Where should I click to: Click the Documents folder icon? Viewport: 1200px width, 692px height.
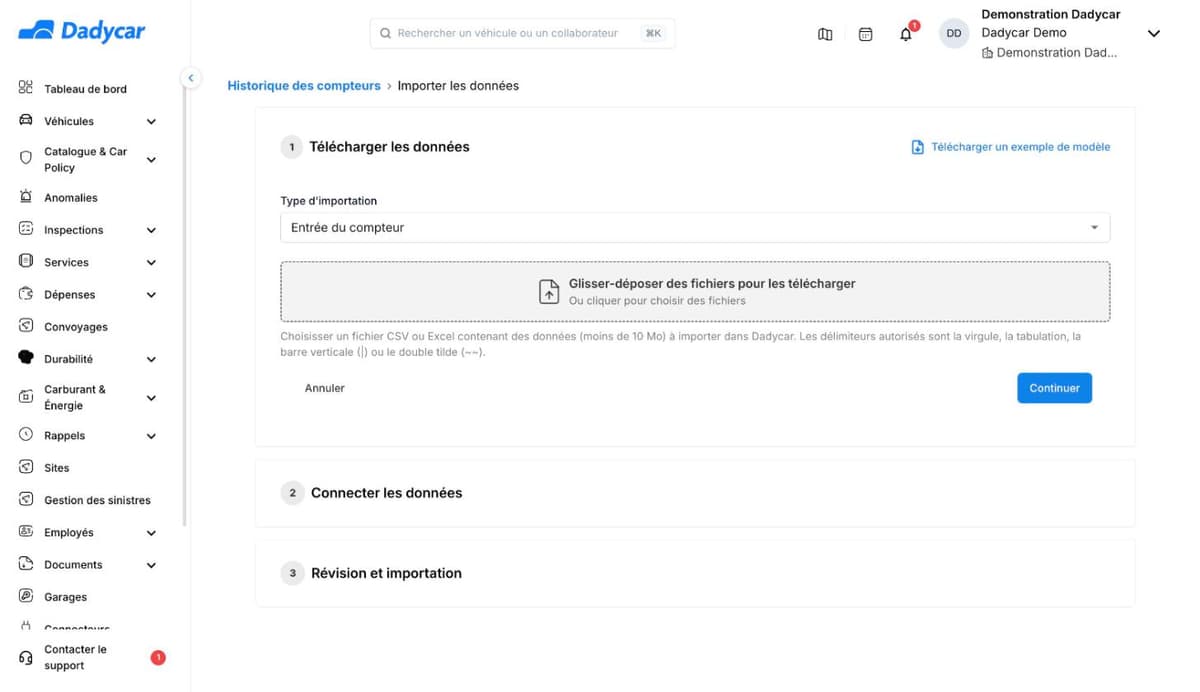point(26,564)
